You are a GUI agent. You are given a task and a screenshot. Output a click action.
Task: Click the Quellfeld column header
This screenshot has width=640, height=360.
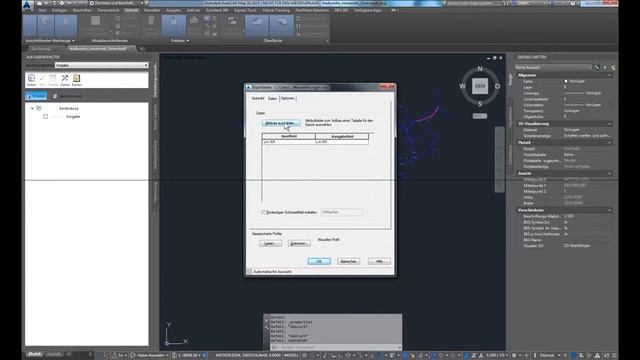[x=289, y=136]
